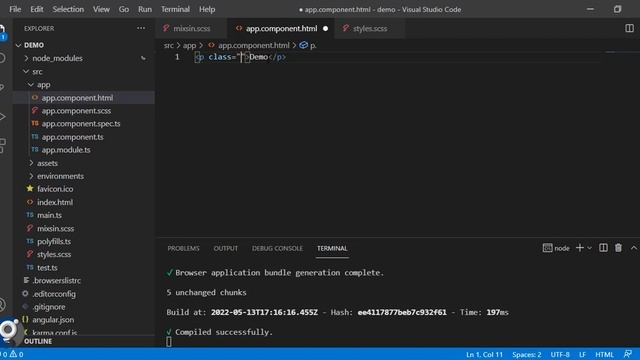This screenshot has width=640, height=360.
Task: Click the warnings count in status bar
Action: [17, 354]
